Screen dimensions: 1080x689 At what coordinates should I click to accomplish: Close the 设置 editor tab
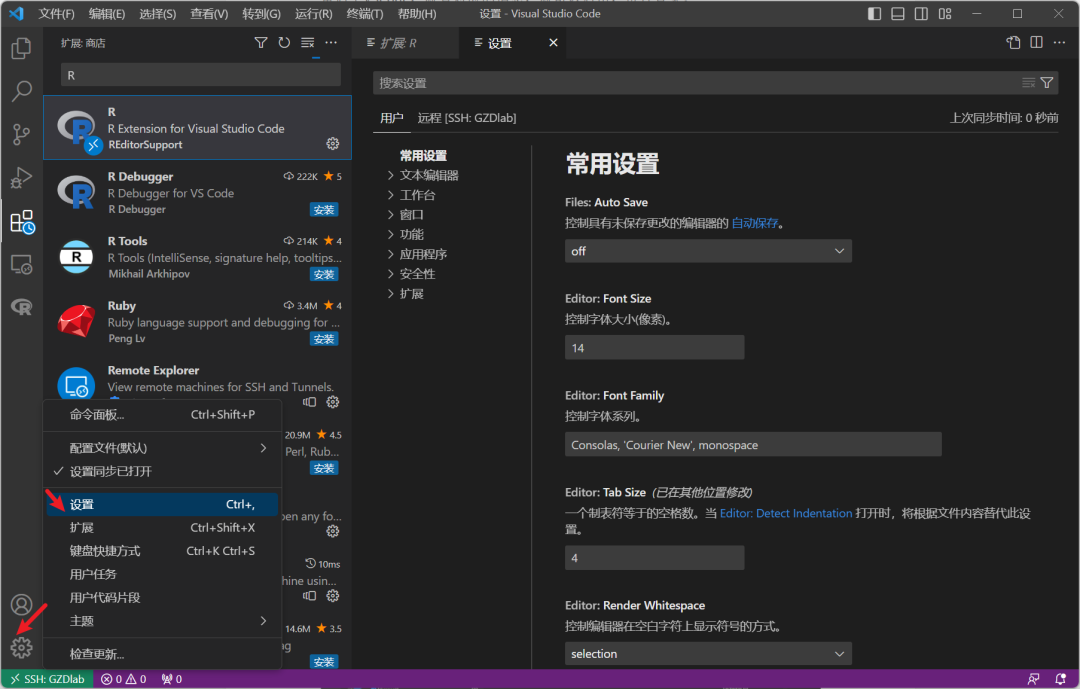point(553,43)
